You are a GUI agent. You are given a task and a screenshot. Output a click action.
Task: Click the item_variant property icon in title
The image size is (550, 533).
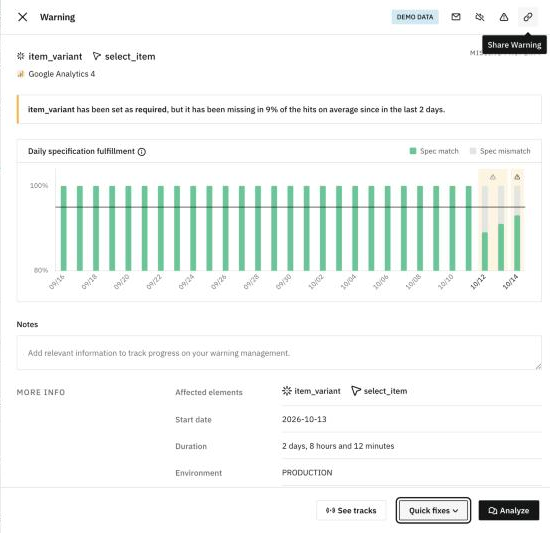tap(21, 56)
